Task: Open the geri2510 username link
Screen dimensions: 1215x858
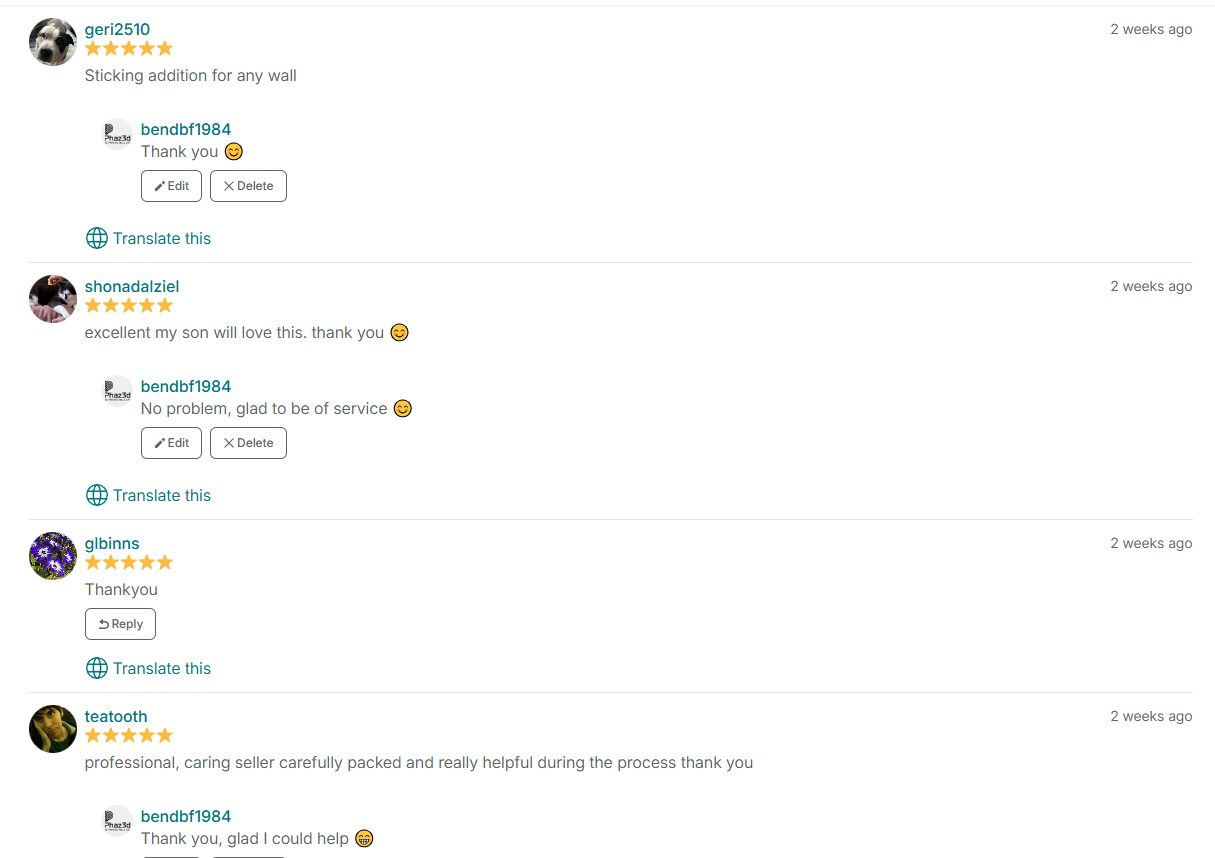Action: click(117, 30)
